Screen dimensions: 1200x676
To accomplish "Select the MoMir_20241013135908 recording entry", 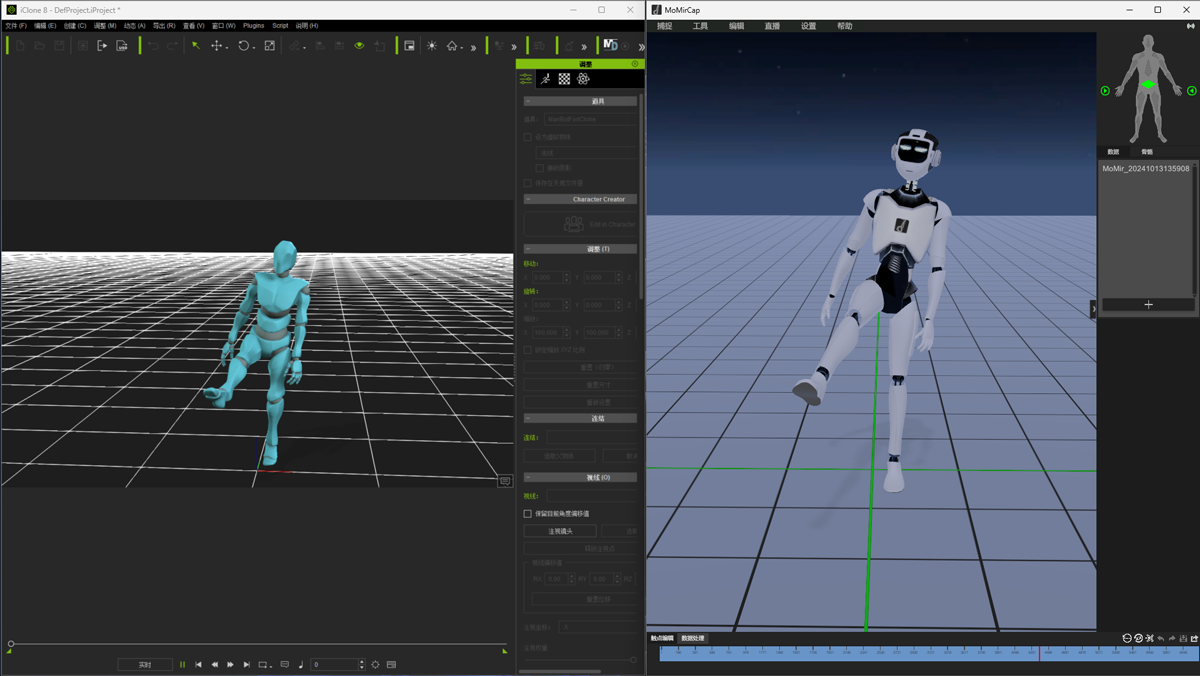I will click(x=1145, y=169).
